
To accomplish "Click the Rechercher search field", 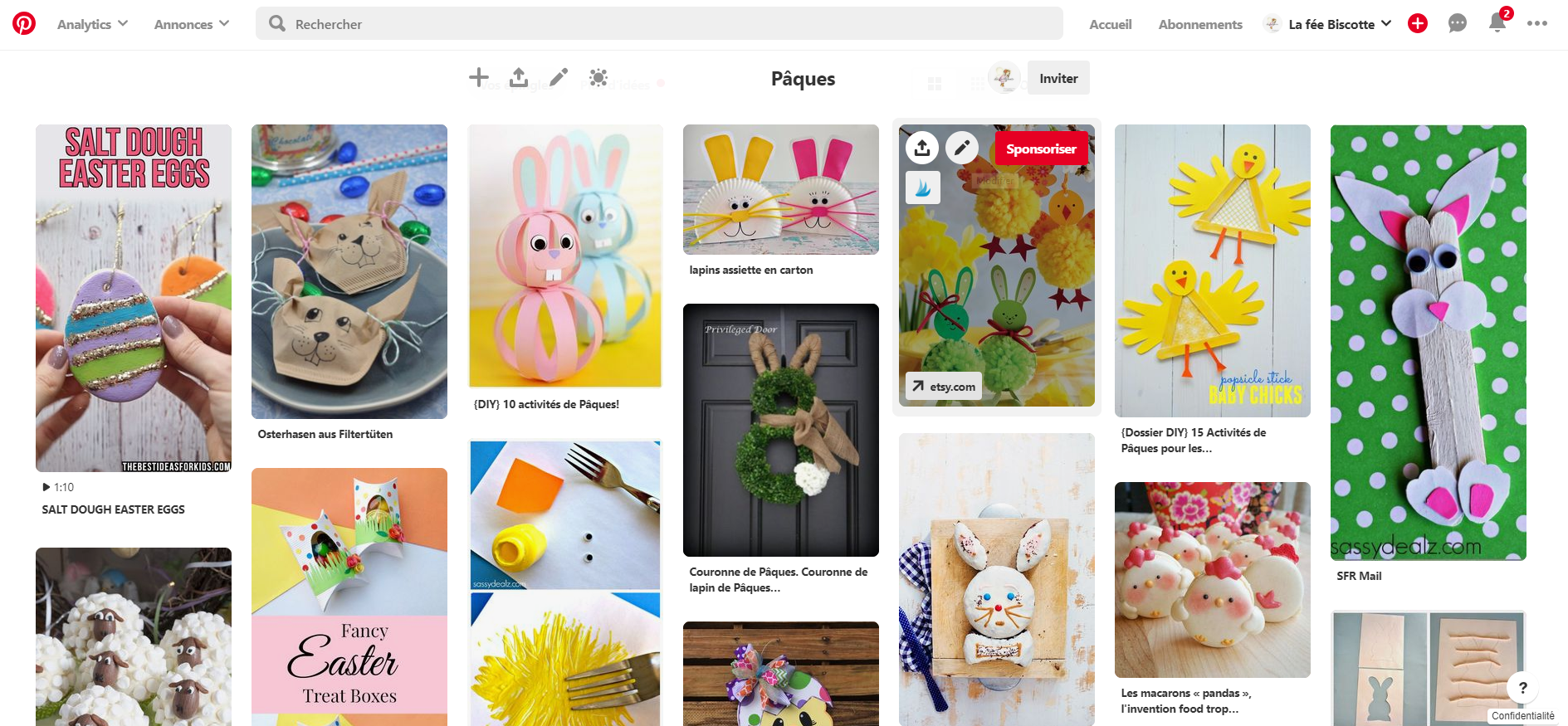I will coord(659,23).
